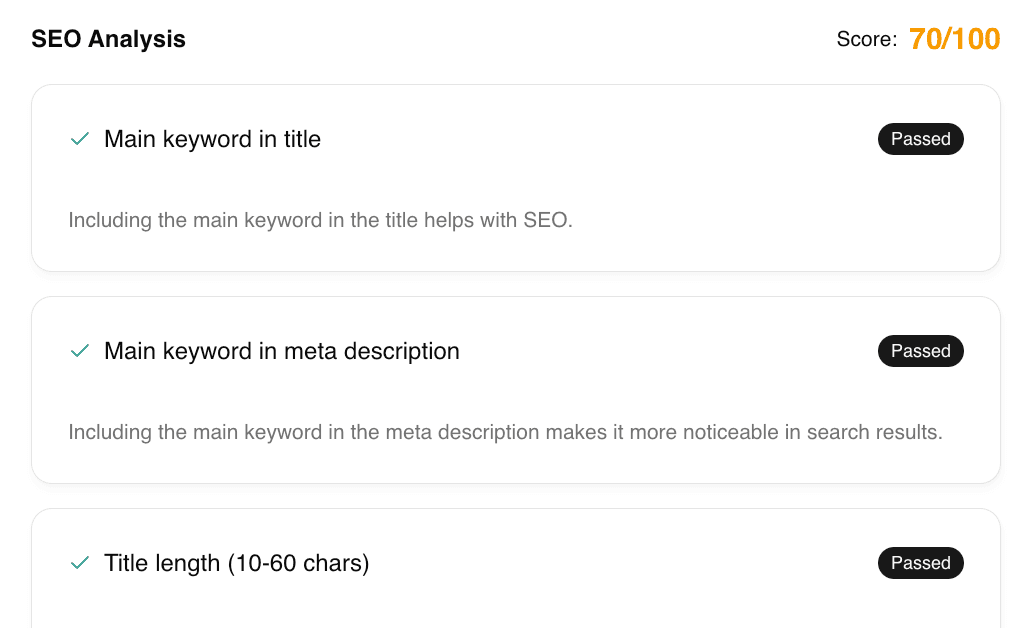Click the checkmark beside Main keyword in title
This screenshot has width=1032, height=628.
point(79,139)
